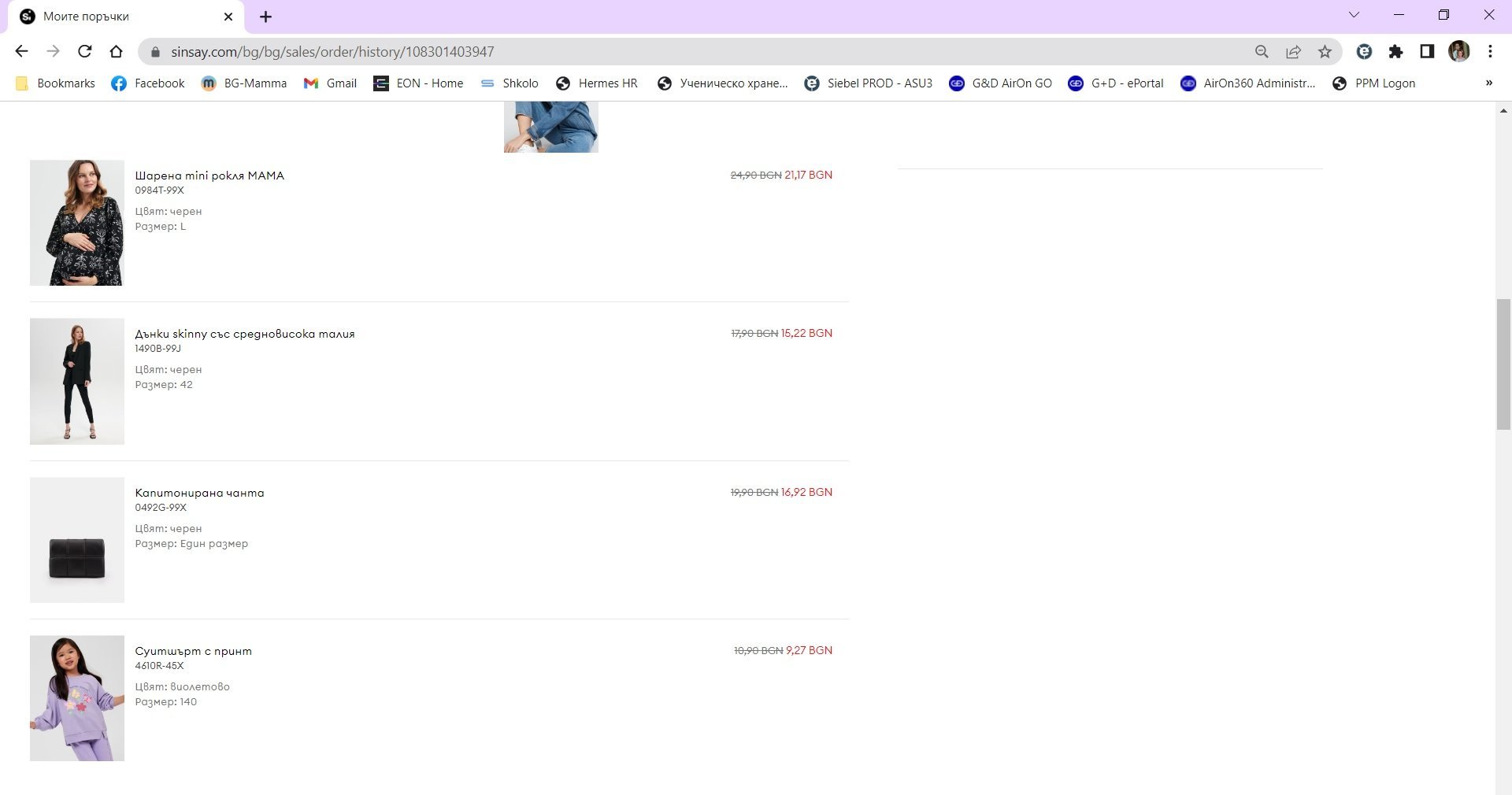View site info via the lock icon
The width and height of the screenshot is (1512, 795).
155,51
